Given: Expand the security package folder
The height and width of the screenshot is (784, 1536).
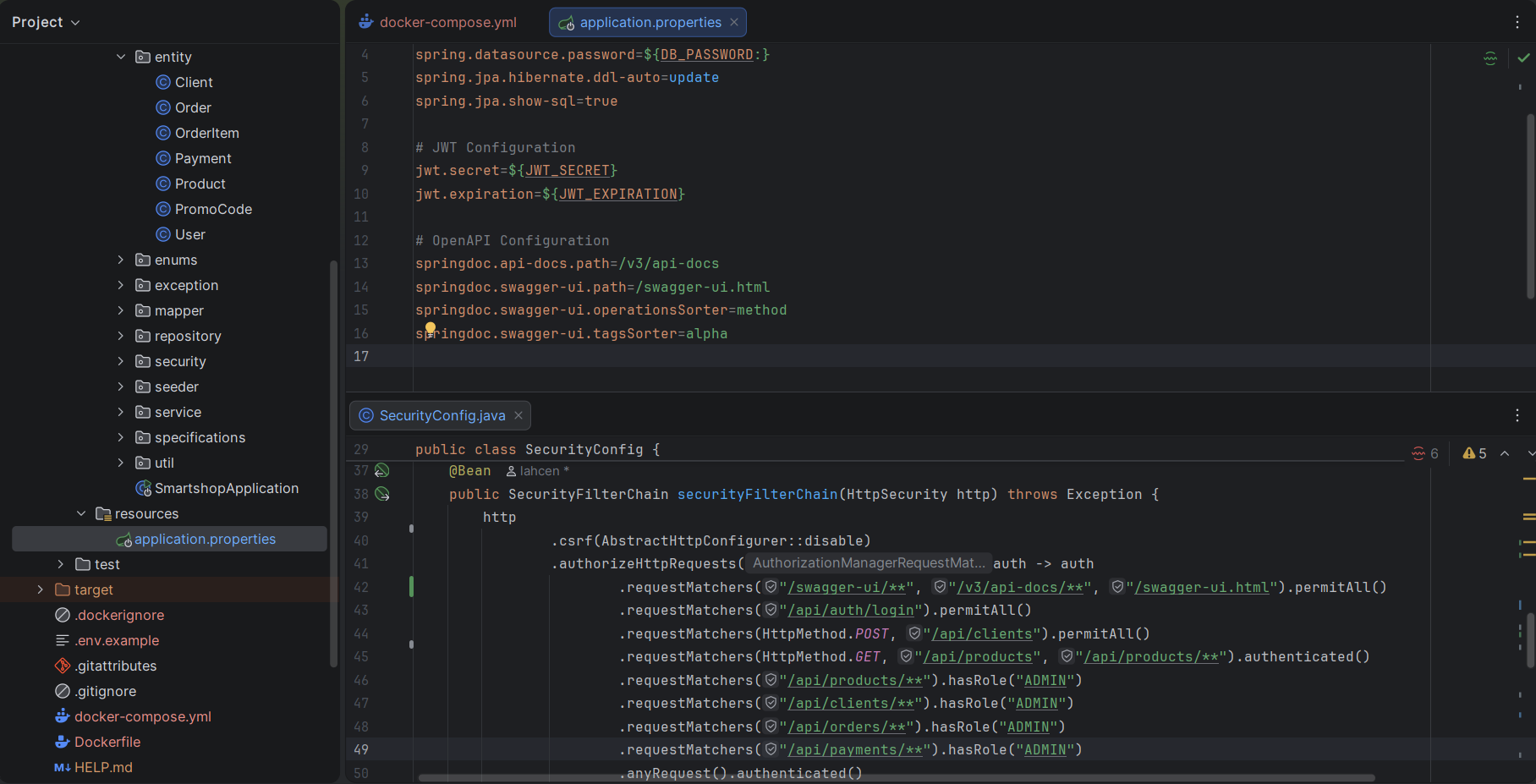Looking at the screenshot, I should [x=121, y=361].
